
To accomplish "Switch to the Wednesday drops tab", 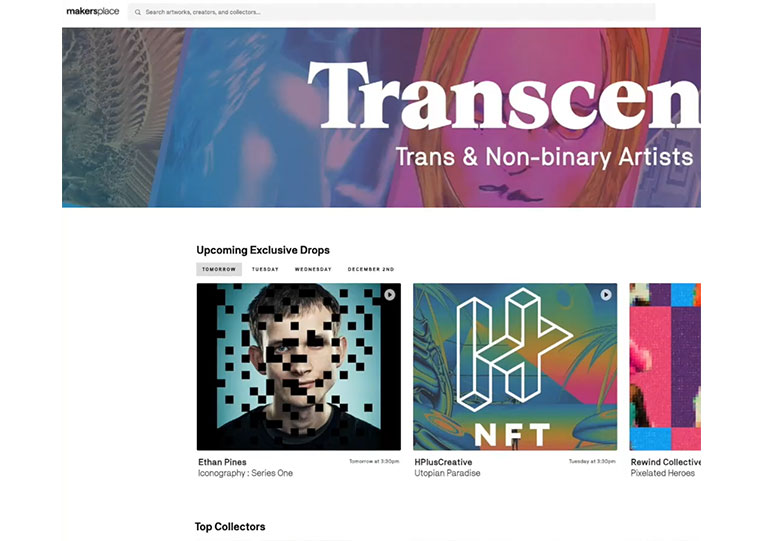I will pyautogui.click(x=313, y=269).
